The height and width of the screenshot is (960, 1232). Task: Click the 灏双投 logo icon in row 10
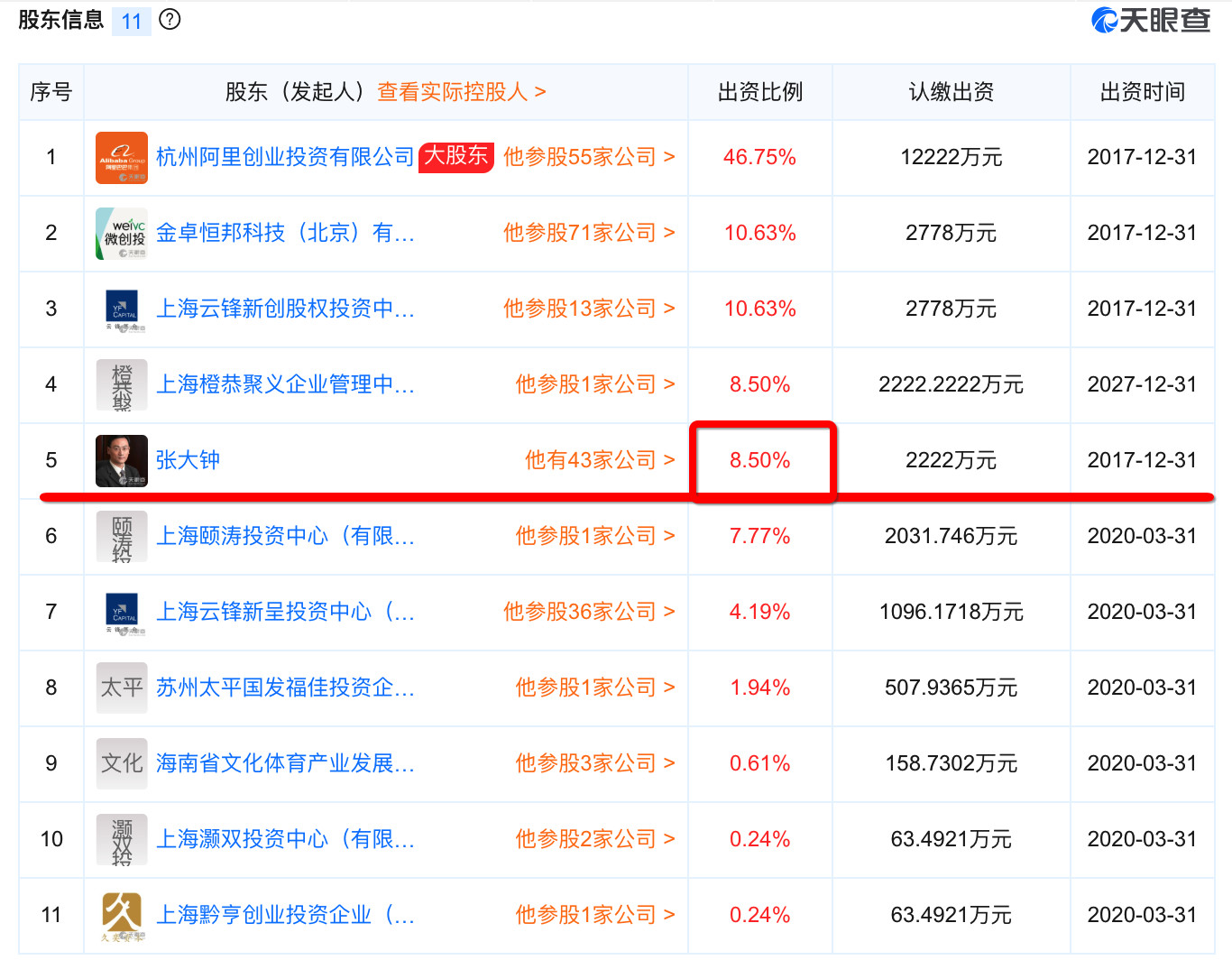click(122, 839)
